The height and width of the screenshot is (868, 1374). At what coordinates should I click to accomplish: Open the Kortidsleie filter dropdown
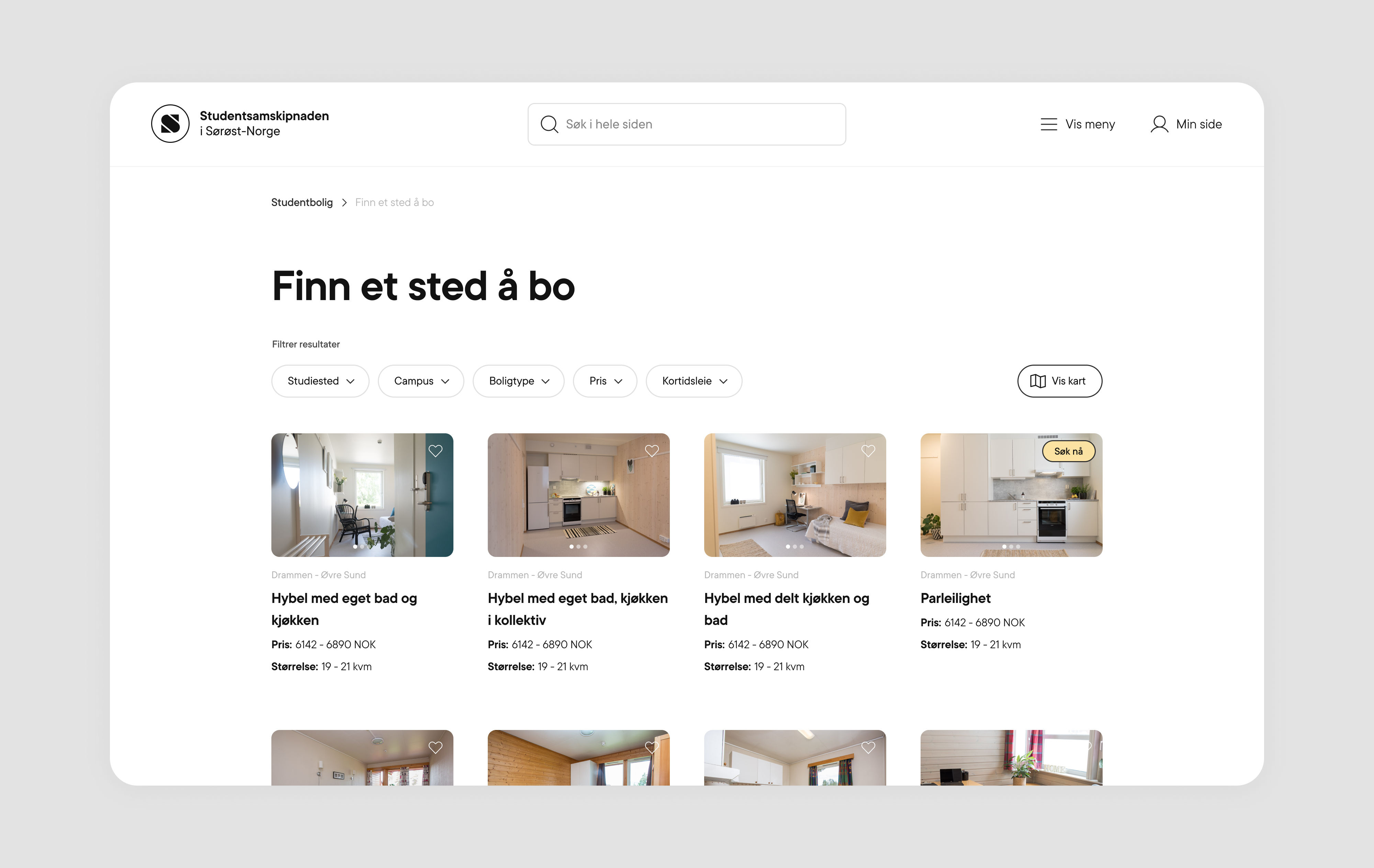click(x=694, y=381)
